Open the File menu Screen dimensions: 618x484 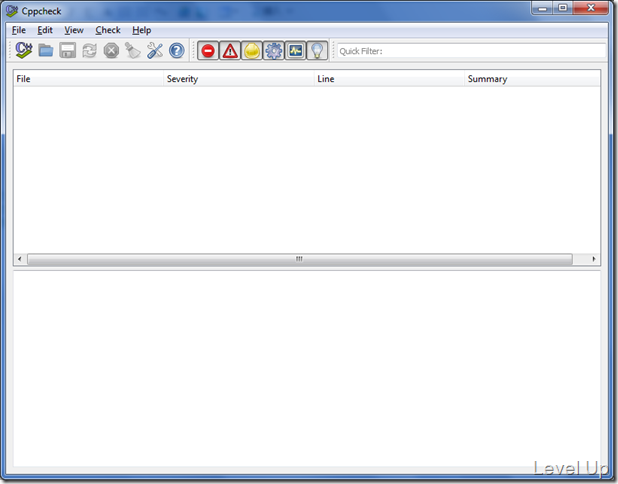click(19, 30)
